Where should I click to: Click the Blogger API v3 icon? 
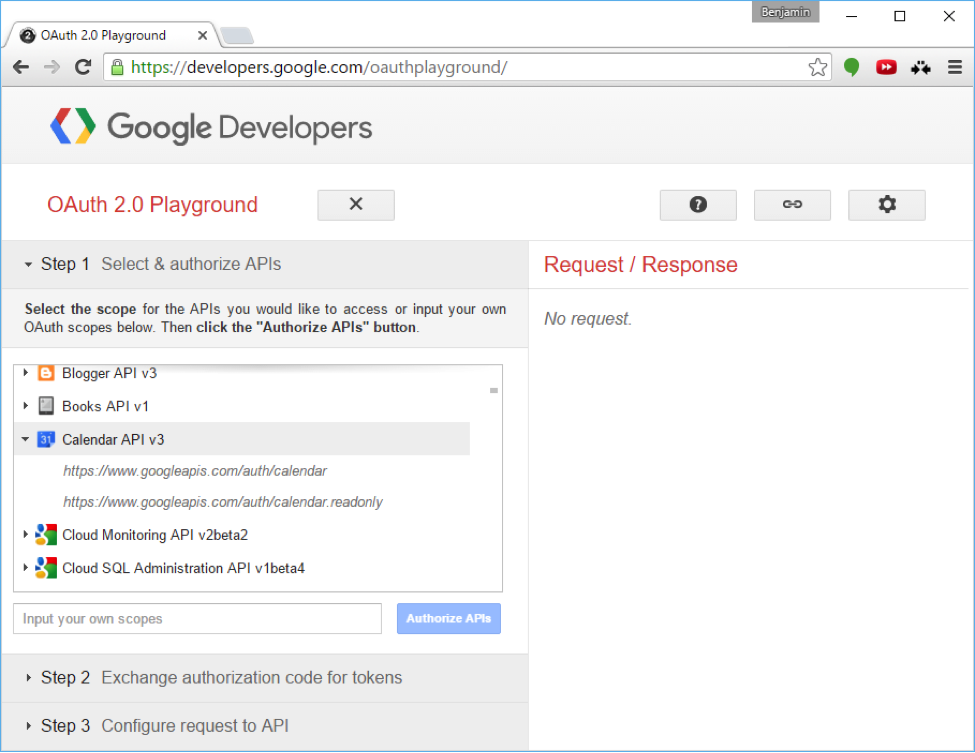(x=46, y=373)
